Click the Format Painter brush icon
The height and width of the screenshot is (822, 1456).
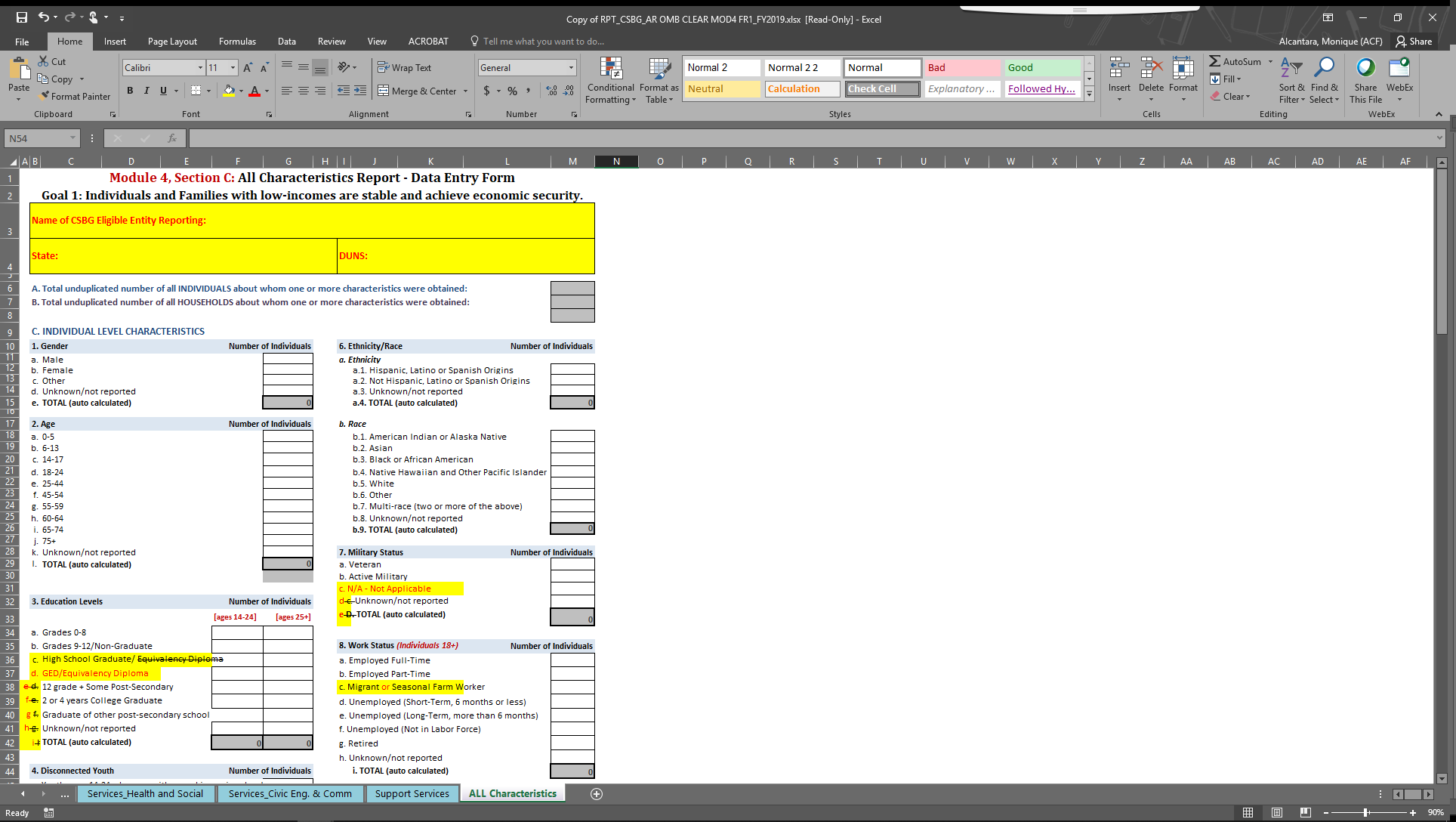45,96
